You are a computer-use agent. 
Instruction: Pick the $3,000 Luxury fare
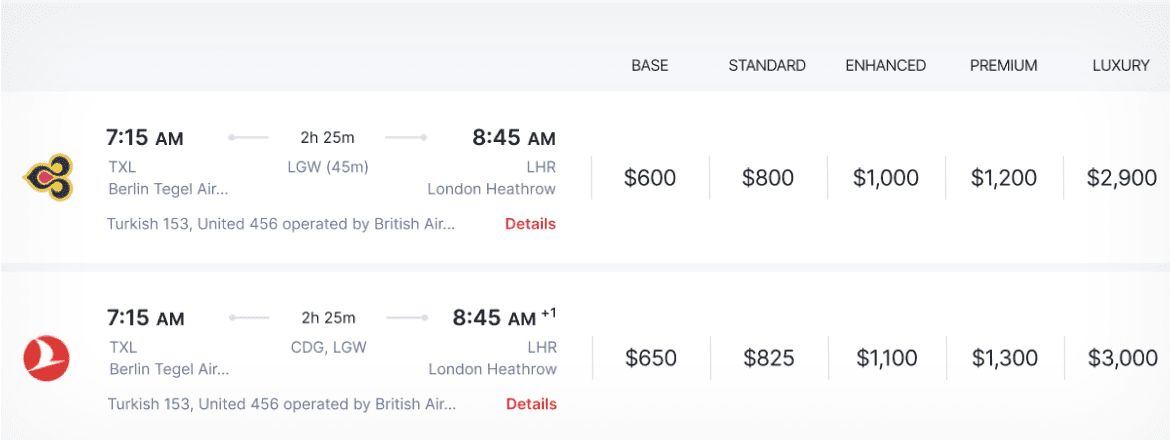tap(1123, 357)
